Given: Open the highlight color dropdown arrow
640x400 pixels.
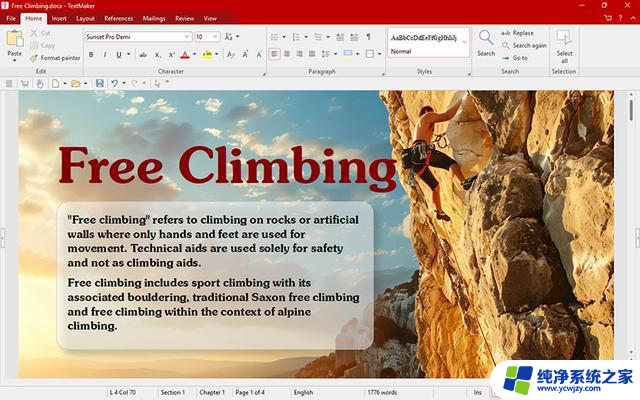Looking at the screenshot, I should (x=217, y=54).
